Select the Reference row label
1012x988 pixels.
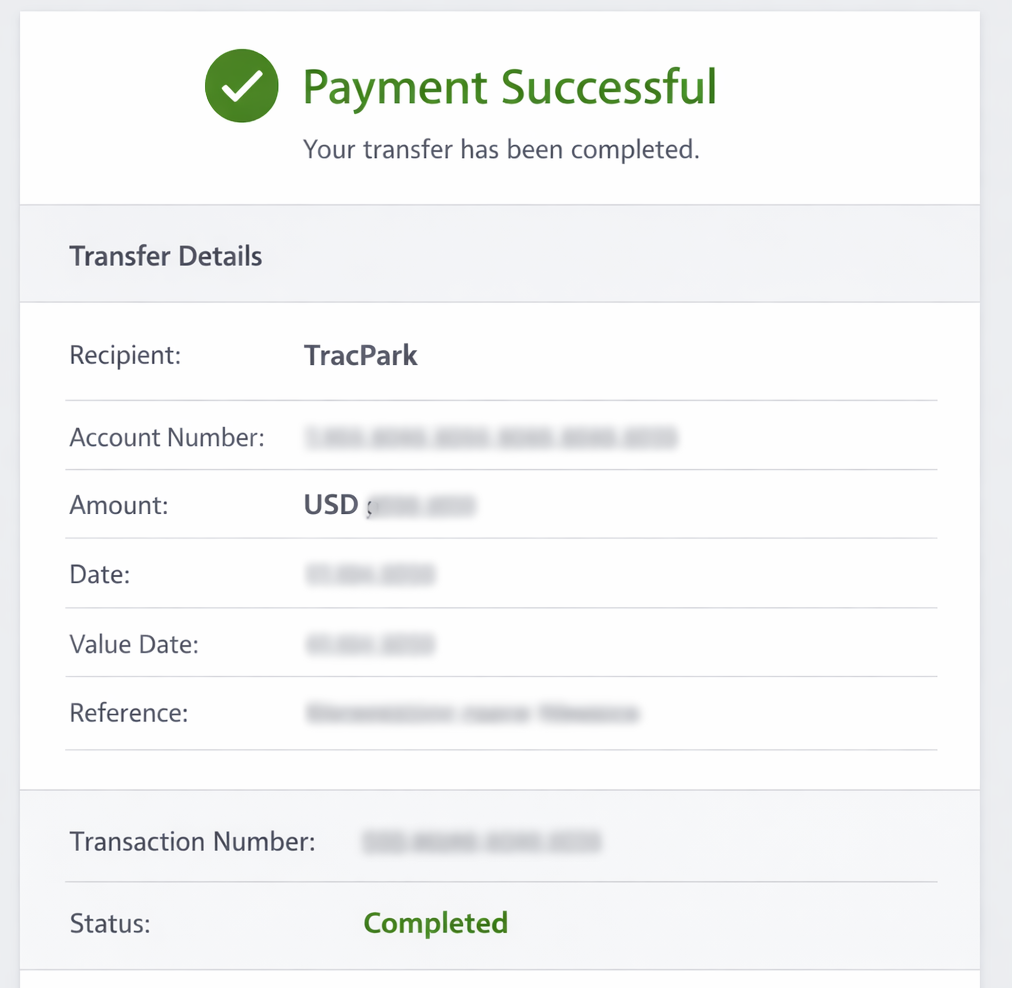pos(127,713)
